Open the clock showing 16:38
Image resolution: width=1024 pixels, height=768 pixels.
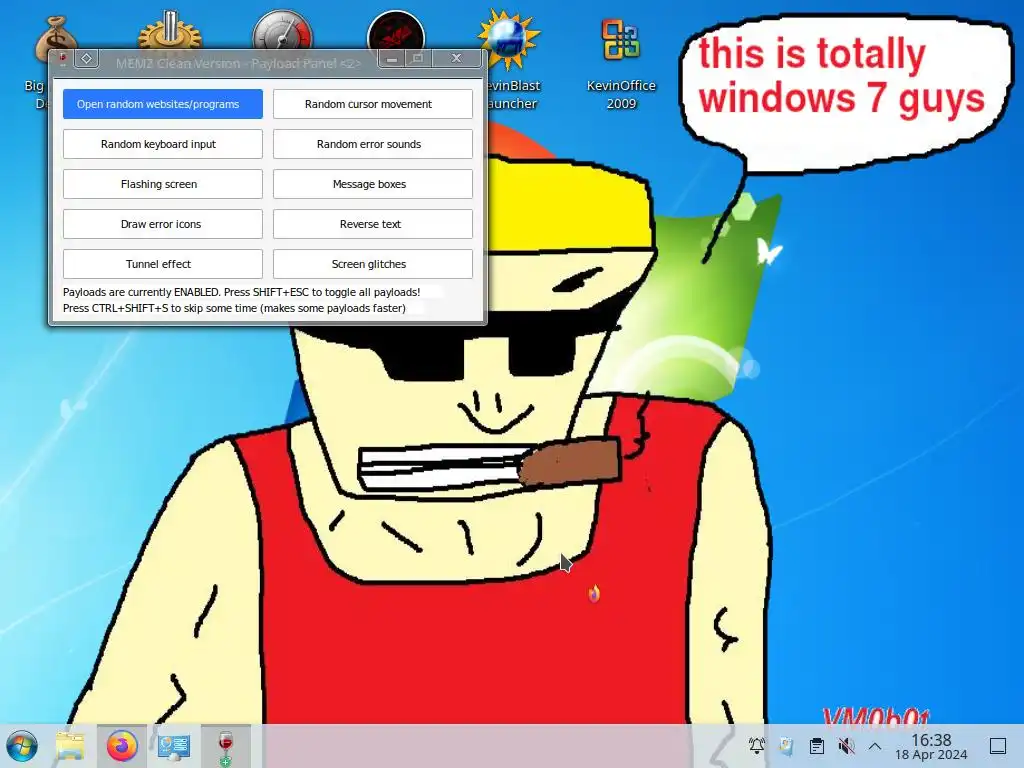tap(931, 746)
